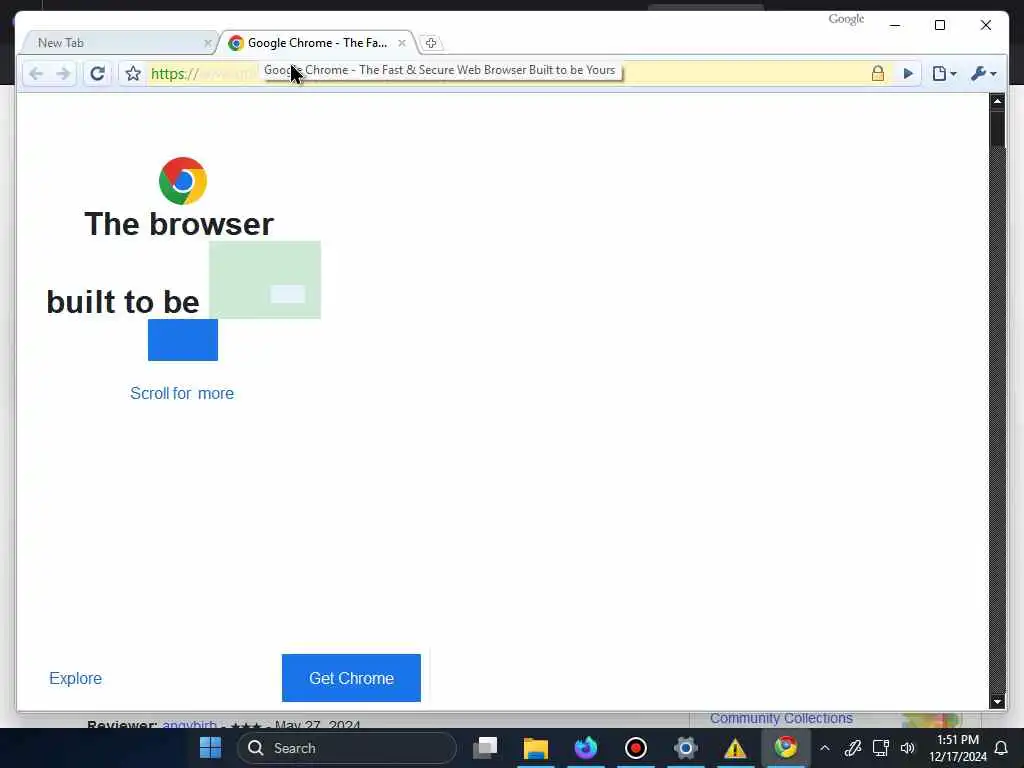Go back with the left arrow button
1024x768 pixels.
(x=37, y=74)
